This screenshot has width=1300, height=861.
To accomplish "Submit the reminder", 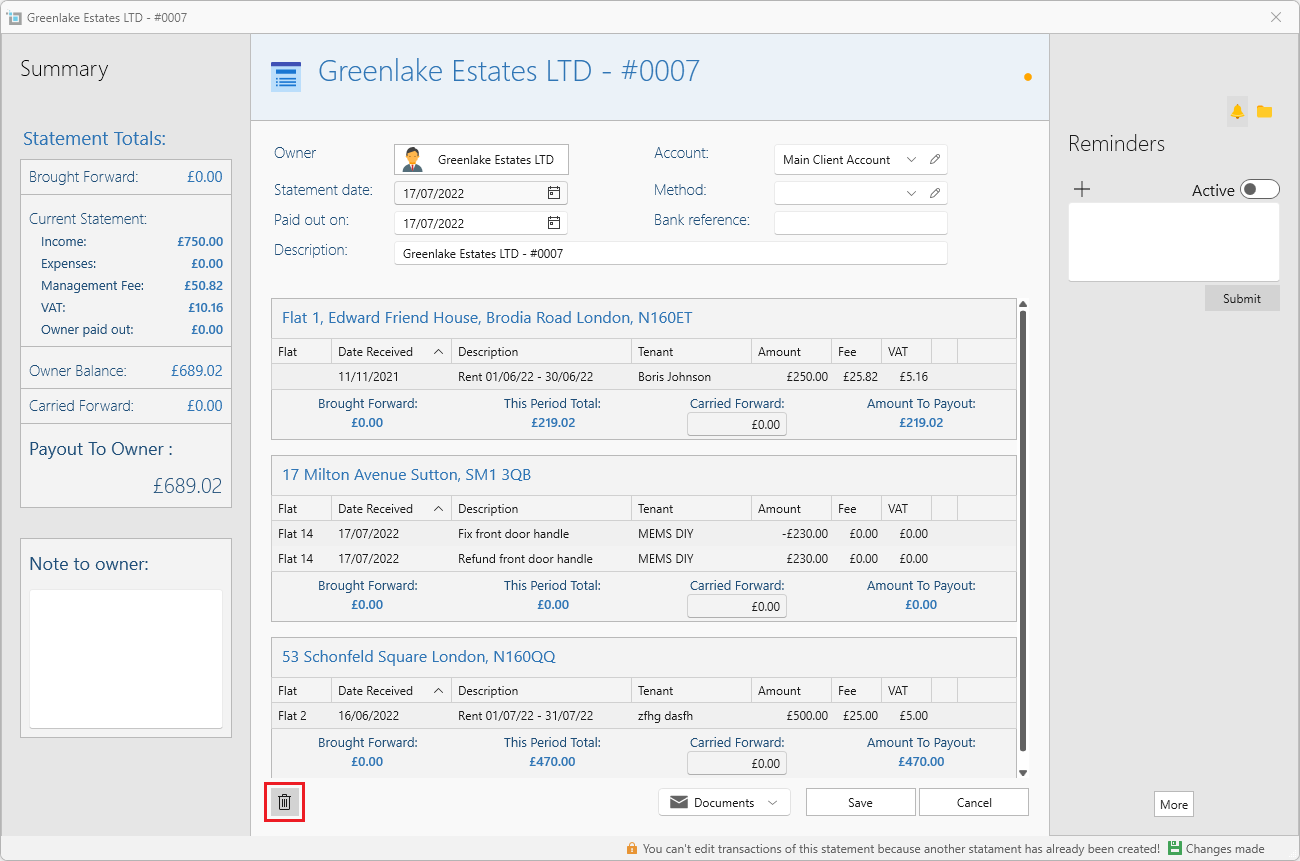I will [x=1242, y=298].
